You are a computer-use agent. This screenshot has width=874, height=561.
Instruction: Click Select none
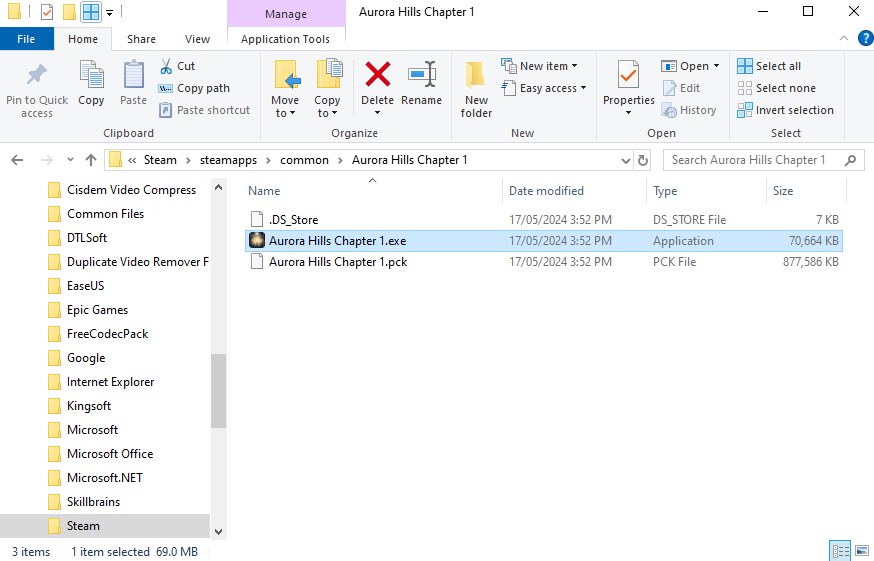tap(776, 88)
